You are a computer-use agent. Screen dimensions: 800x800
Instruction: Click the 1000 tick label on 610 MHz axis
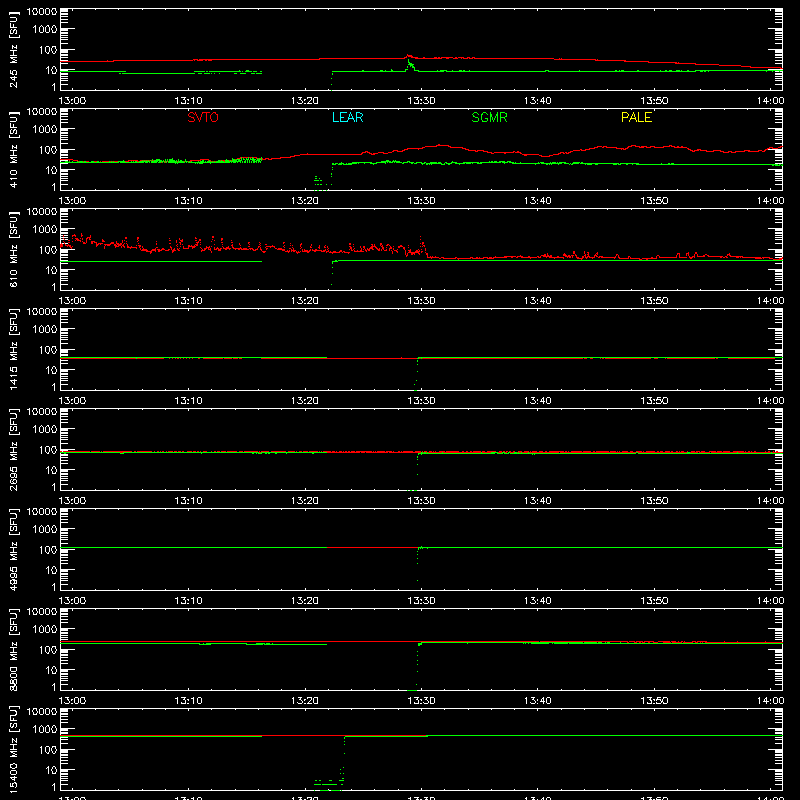[45, 230]
